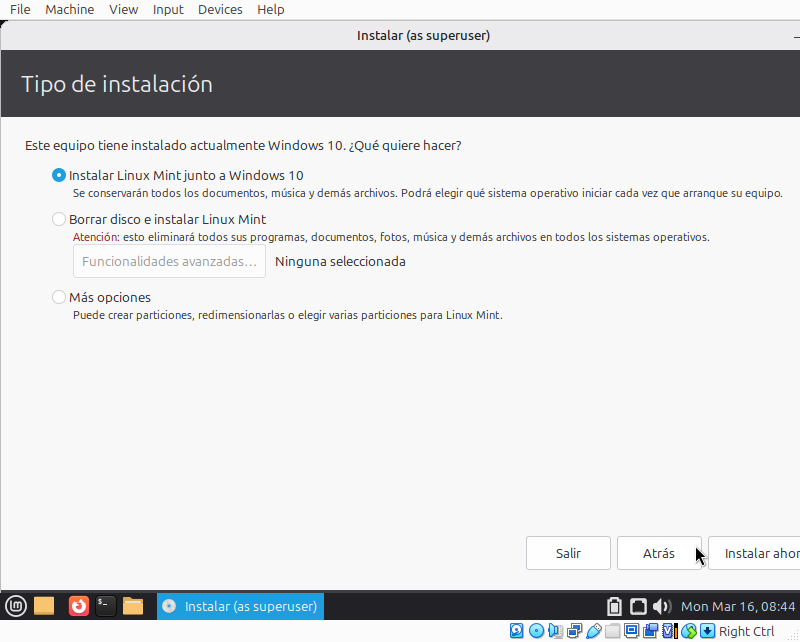Open the terminal from the panel
This screenshot has height=642, width=800.
tap(105, 606)
